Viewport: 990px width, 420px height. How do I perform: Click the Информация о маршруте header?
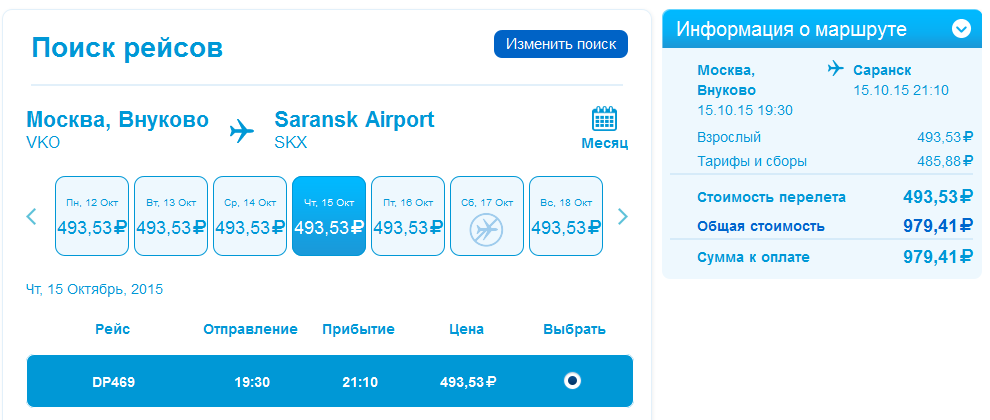(x=791, y=29)
